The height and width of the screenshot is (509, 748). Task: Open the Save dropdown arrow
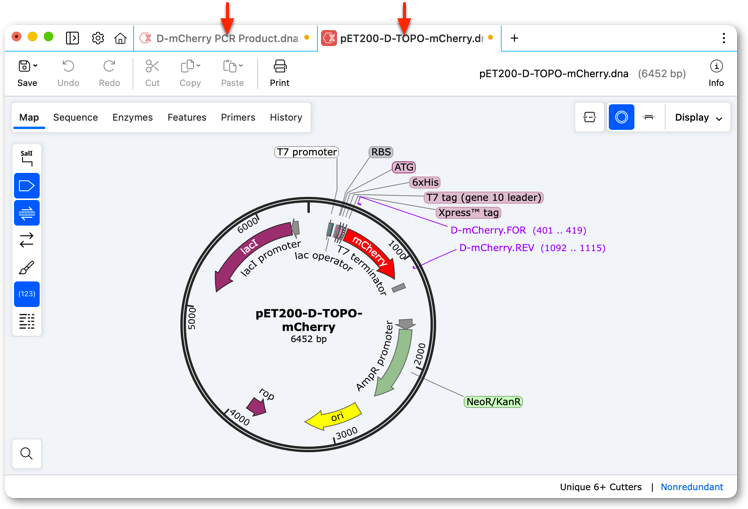pos(35,66)
